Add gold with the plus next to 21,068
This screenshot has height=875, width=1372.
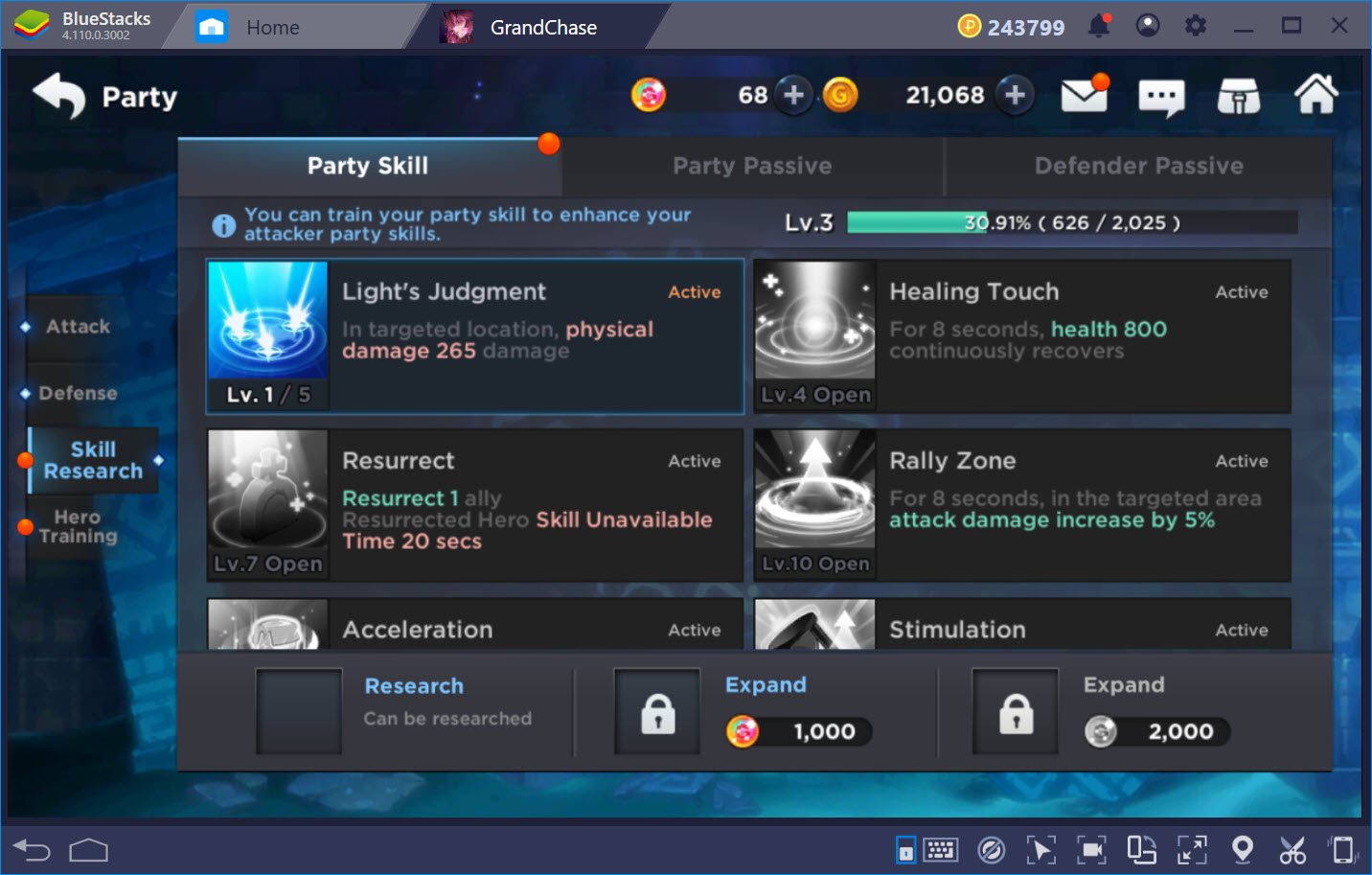1016,95
